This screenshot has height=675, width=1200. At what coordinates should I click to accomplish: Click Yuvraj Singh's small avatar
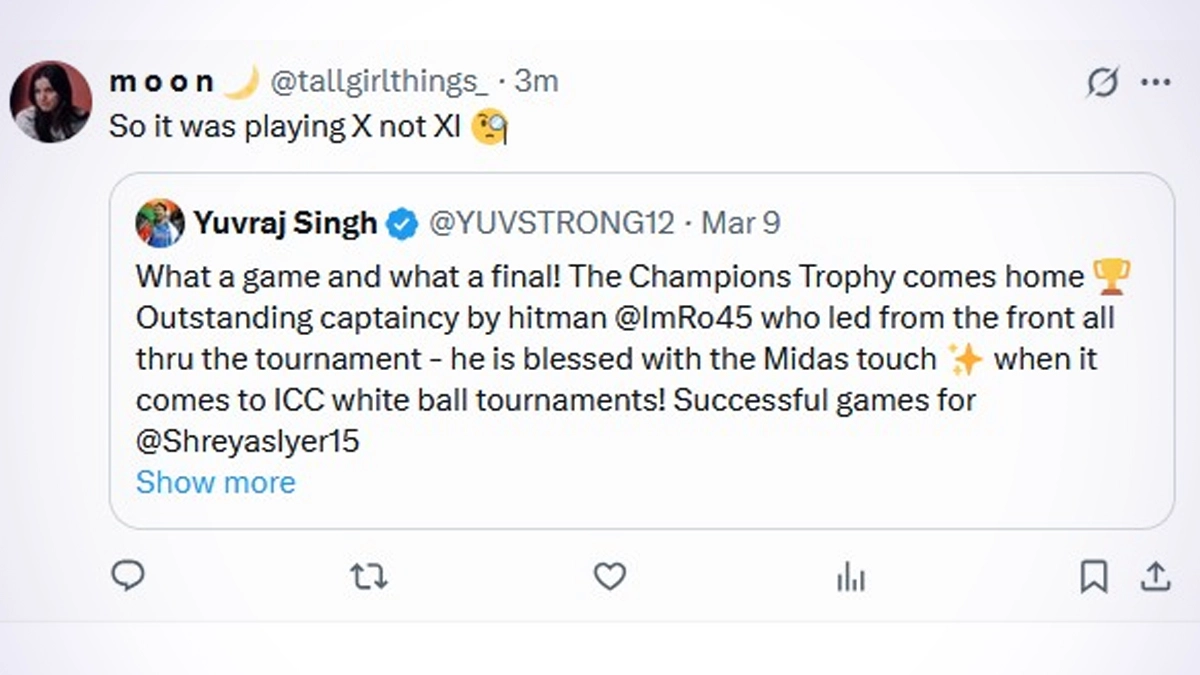pyautogui.click(x=160, y=223)
